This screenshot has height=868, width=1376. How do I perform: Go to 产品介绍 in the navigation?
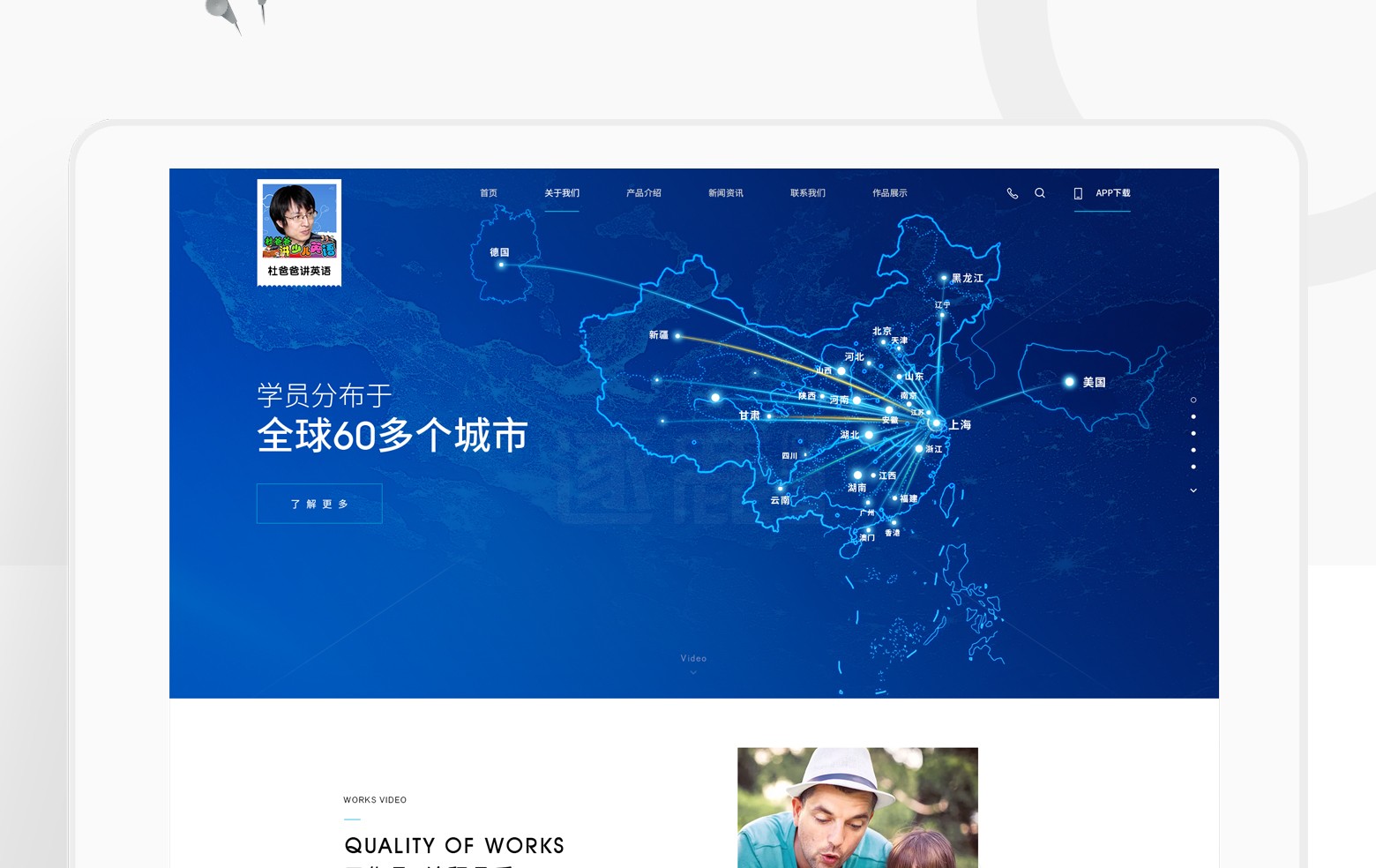click(x=644, y=193)
